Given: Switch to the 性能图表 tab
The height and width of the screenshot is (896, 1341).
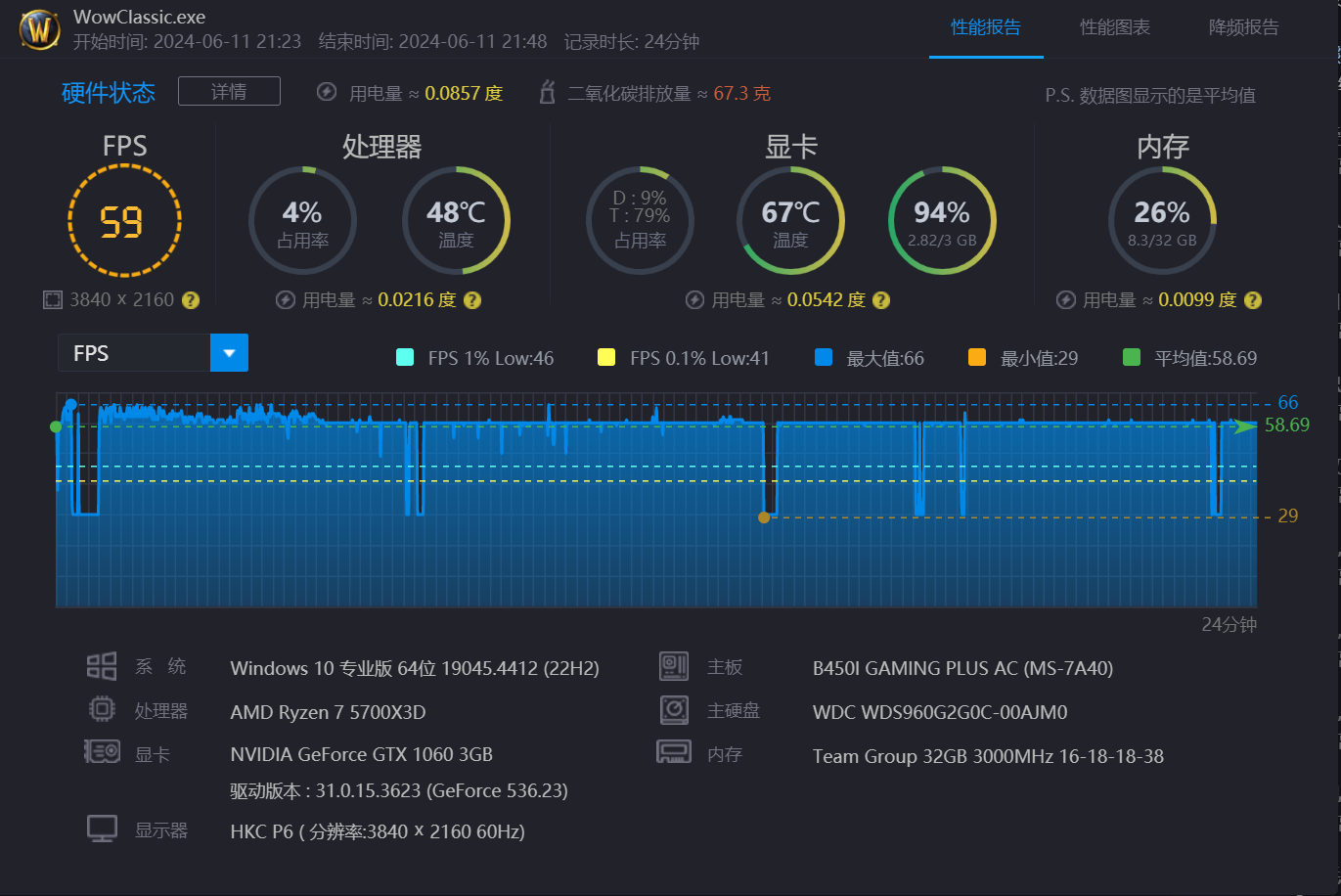Looking at the screenshot, I should (x=1114, y=27).
